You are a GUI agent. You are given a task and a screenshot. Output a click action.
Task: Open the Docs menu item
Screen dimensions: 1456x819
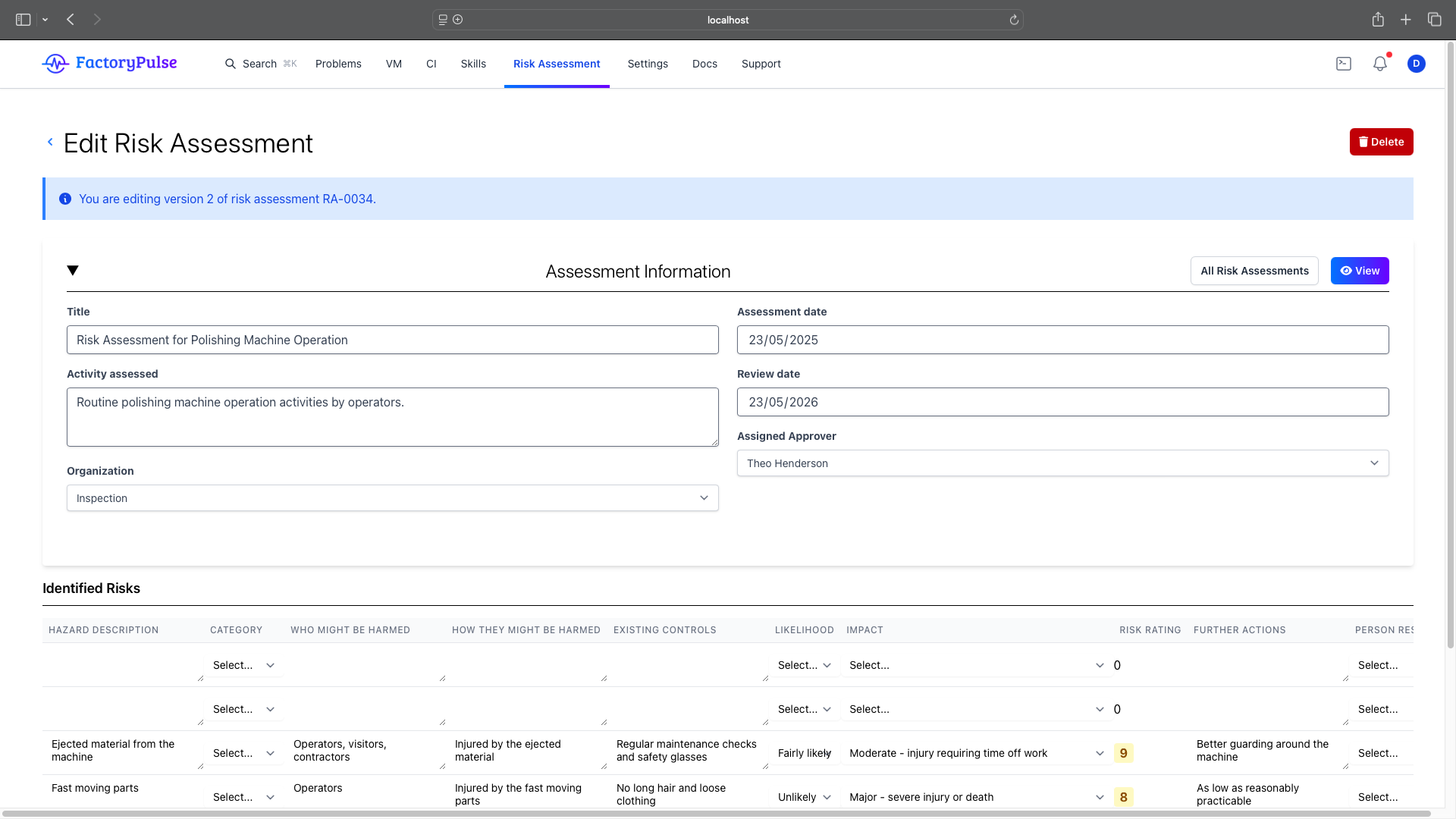704,64
